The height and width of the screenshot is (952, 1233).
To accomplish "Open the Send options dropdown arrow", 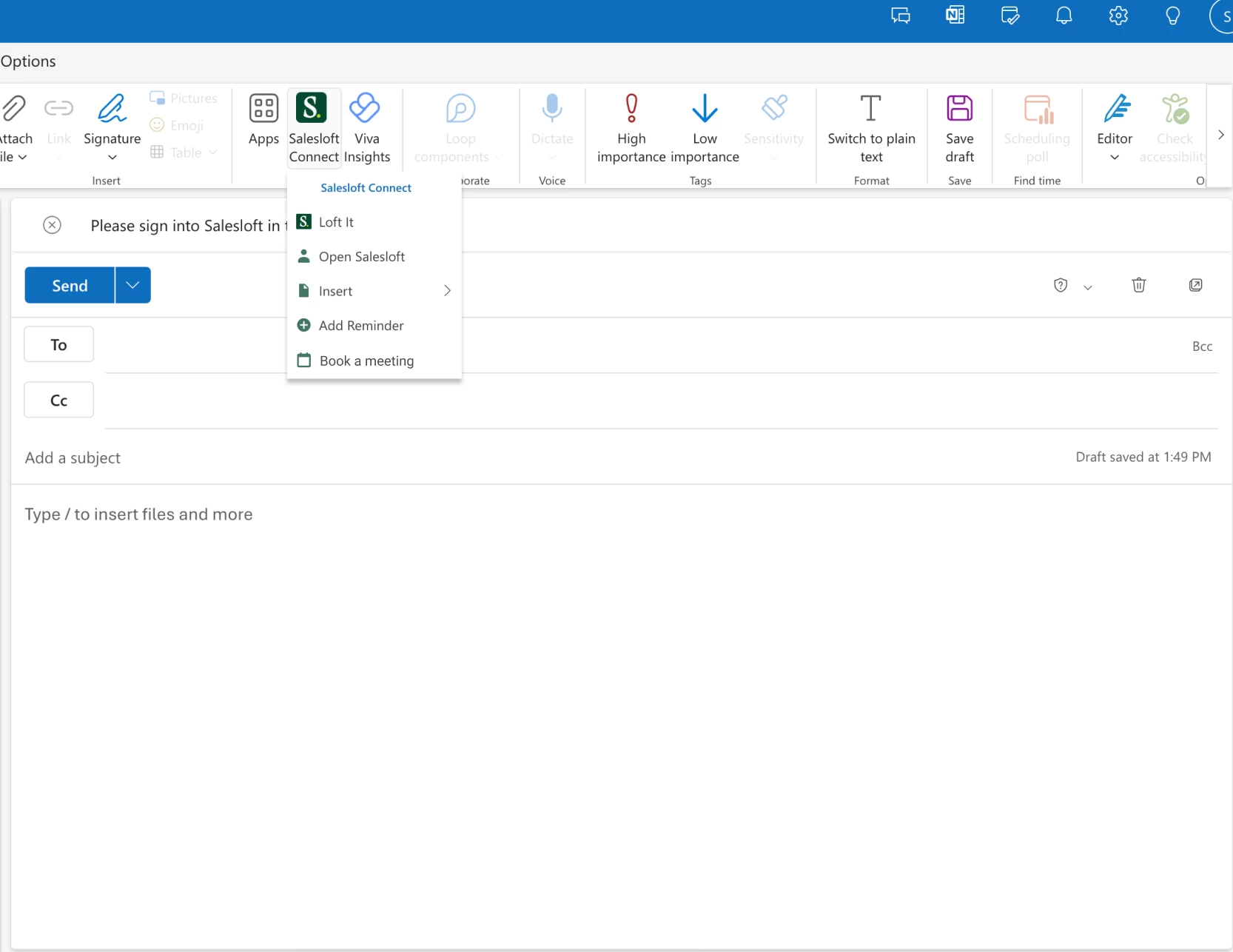I will pyautogui.click(x=133, y=285).
